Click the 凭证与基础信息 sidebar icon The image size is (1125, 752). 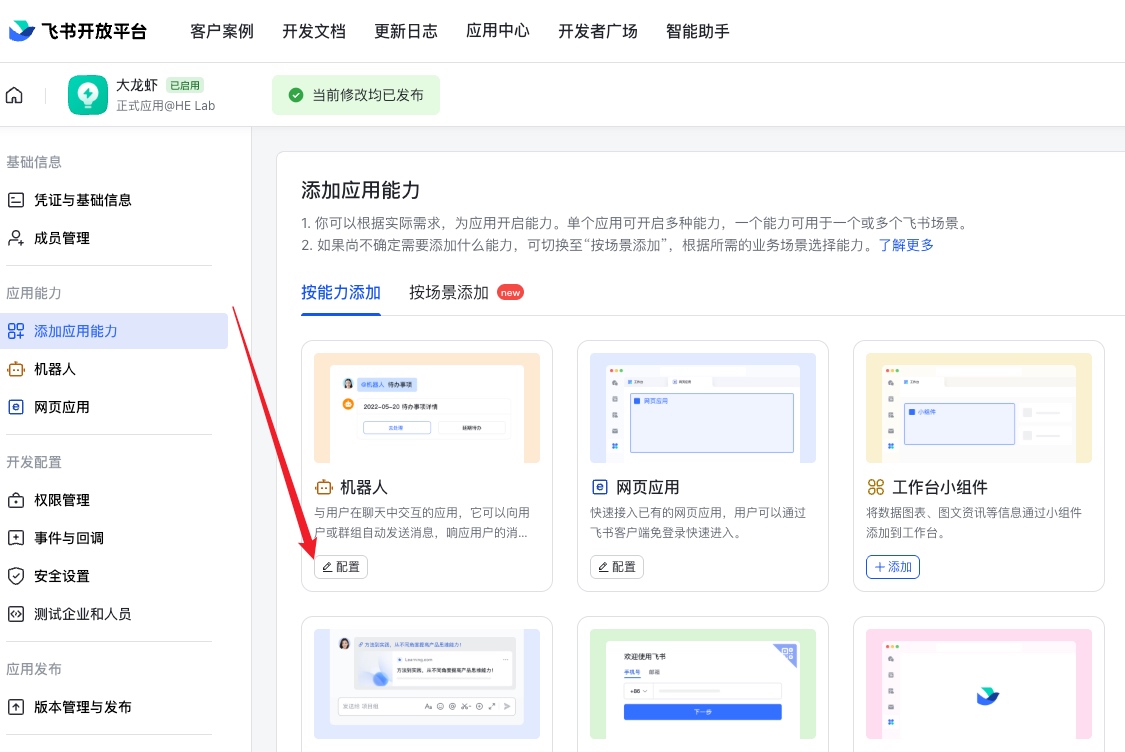[16, 200]
